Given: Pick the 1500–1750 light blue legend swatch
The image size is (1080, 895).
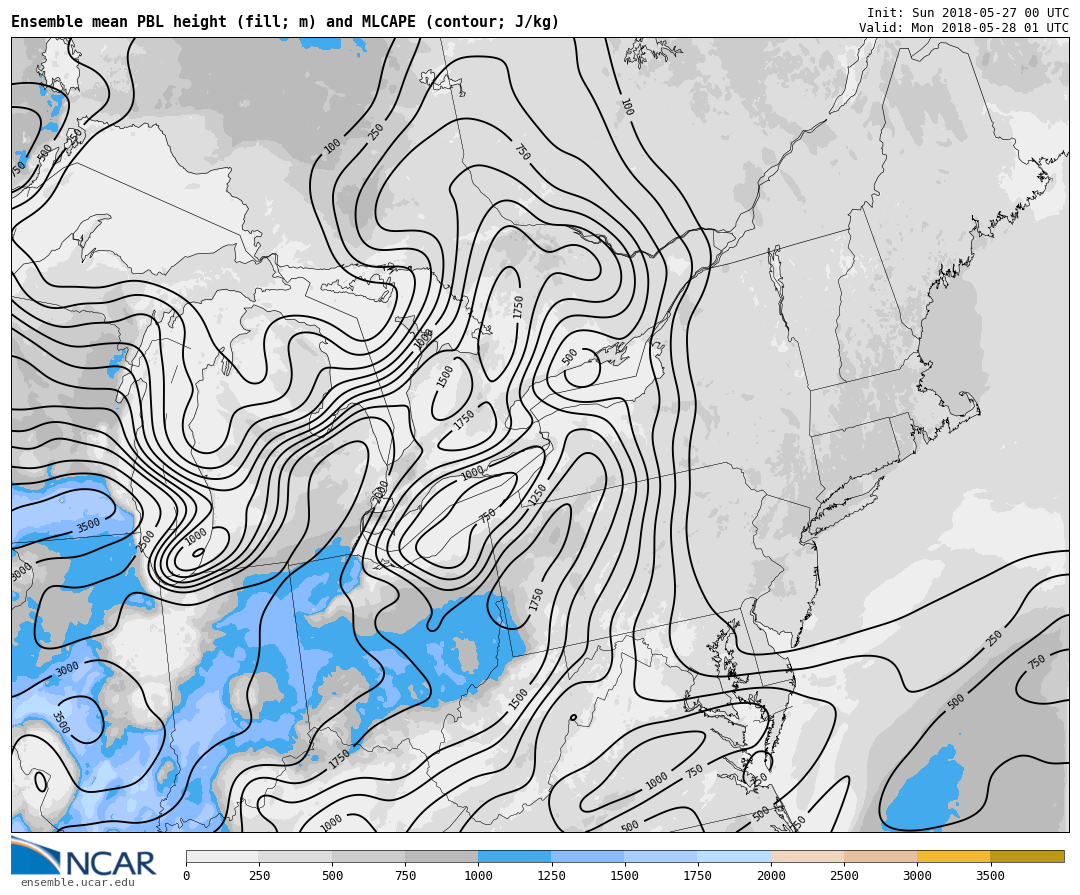Looking at the screenshot, I should tap(661, 856).
